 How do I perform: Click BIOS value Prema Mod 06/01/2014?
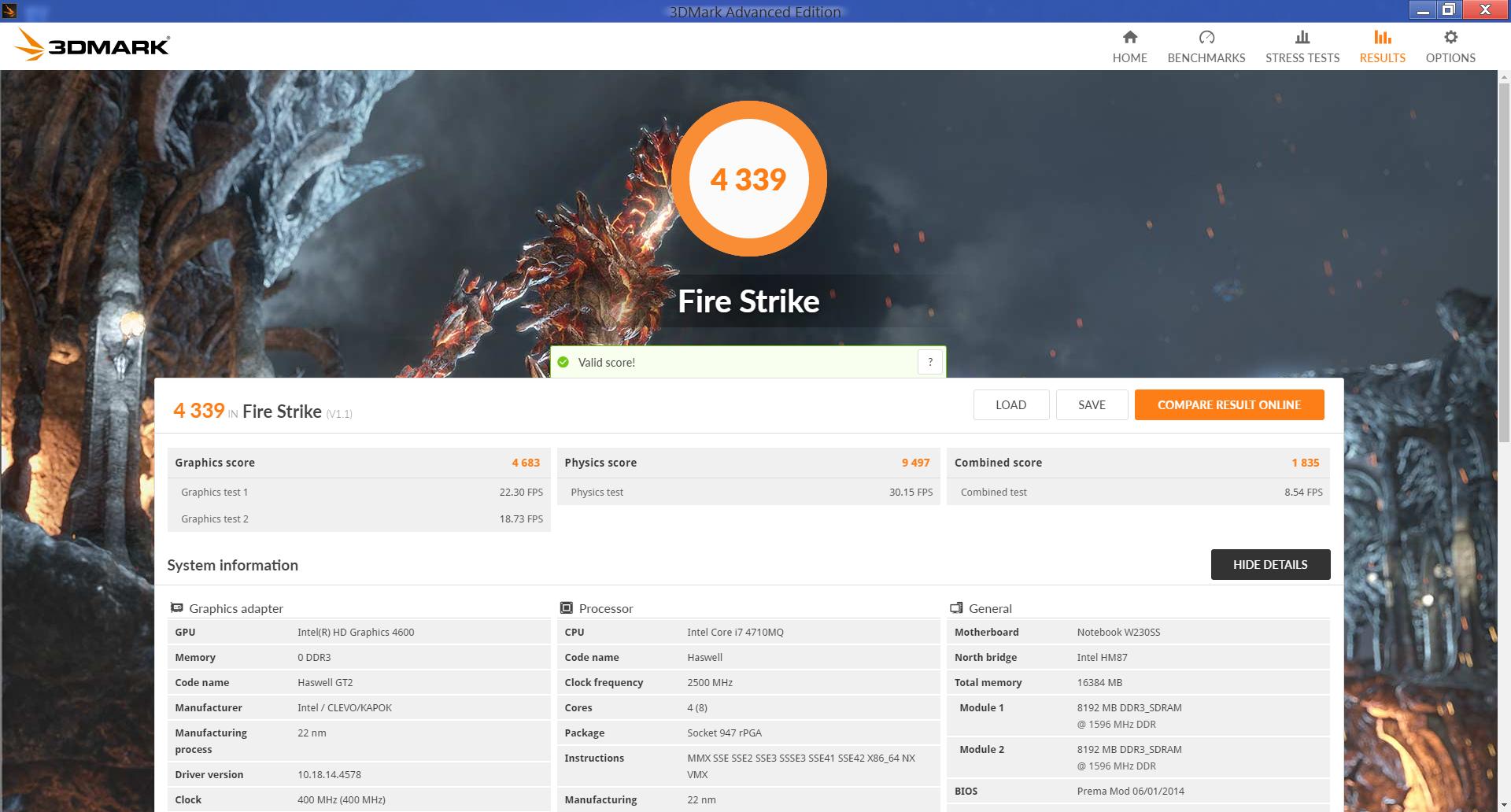(x=1130, y=791)
